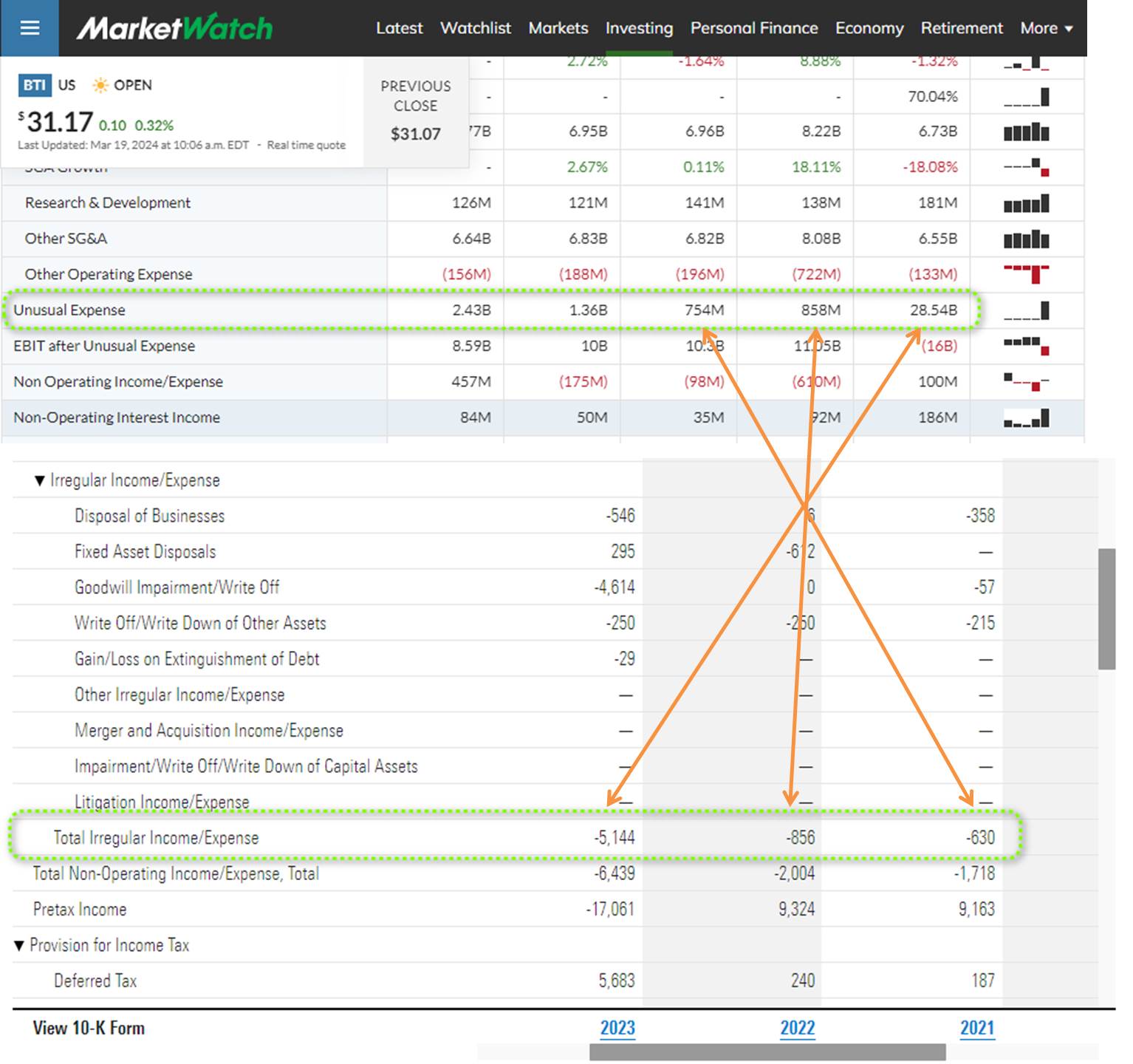Screen dimensions: 1133x1064
Task: Click the MarketWatch logo
Action: [175, 28]
